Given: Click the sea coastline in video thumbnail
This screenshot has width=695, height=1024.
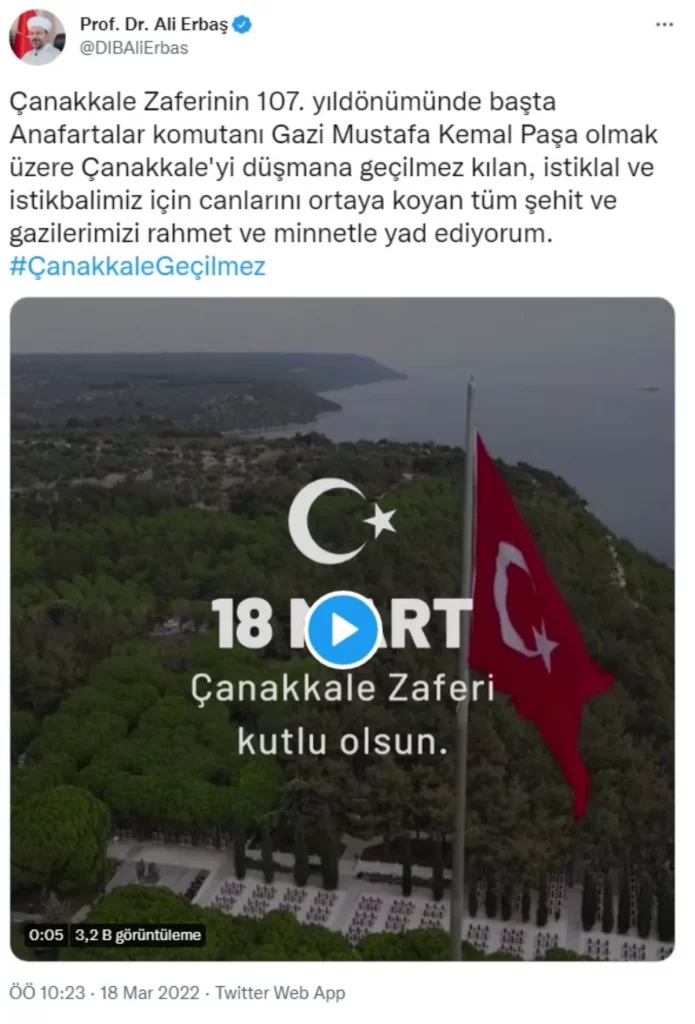Looking at the screenshot, I should click(366, 405).
